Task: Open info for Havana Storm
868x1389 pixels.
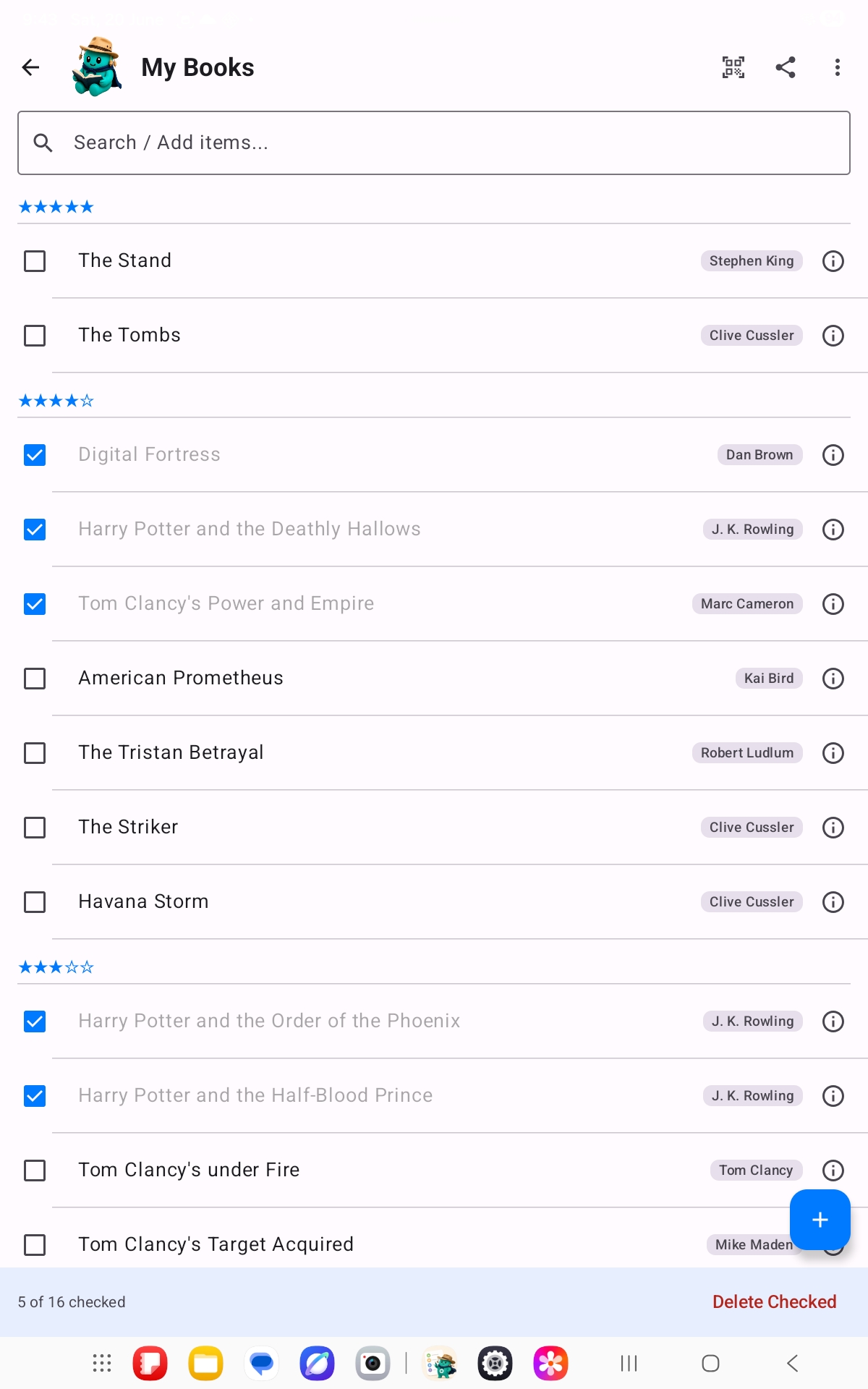Action: (833, 902)
